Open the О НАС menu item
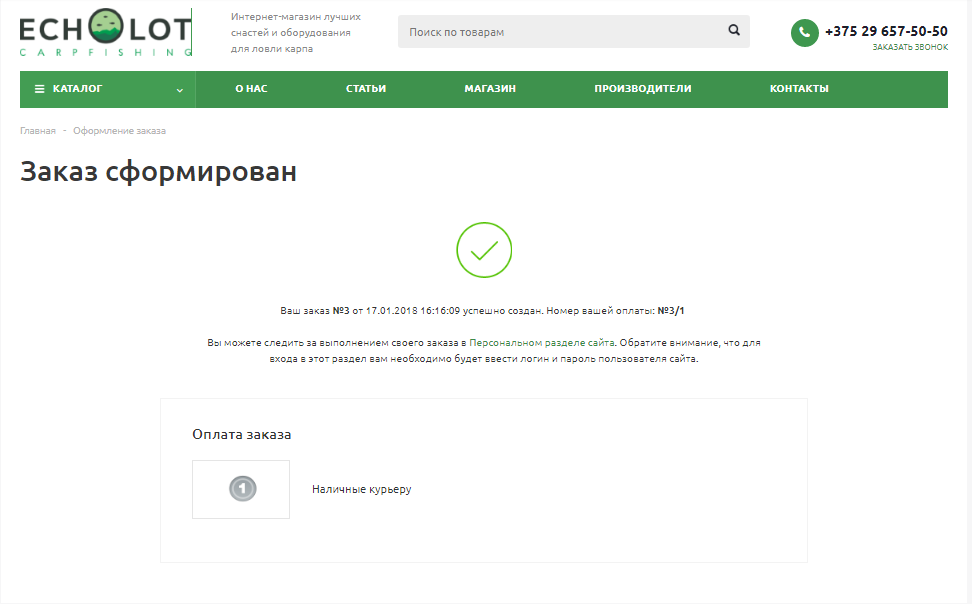Screen dimensions: 972x604 coord(251,89)
